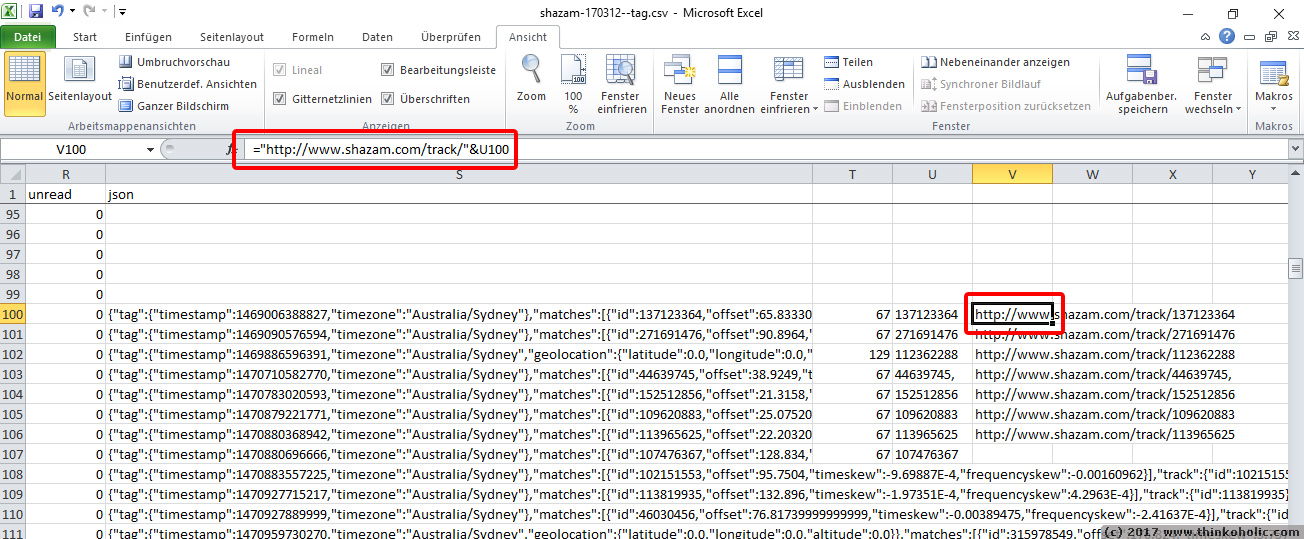Toggle the Gitternetzlinien checkbox
The height and width of the screenshot is (539, 1304).
[280, 99]
